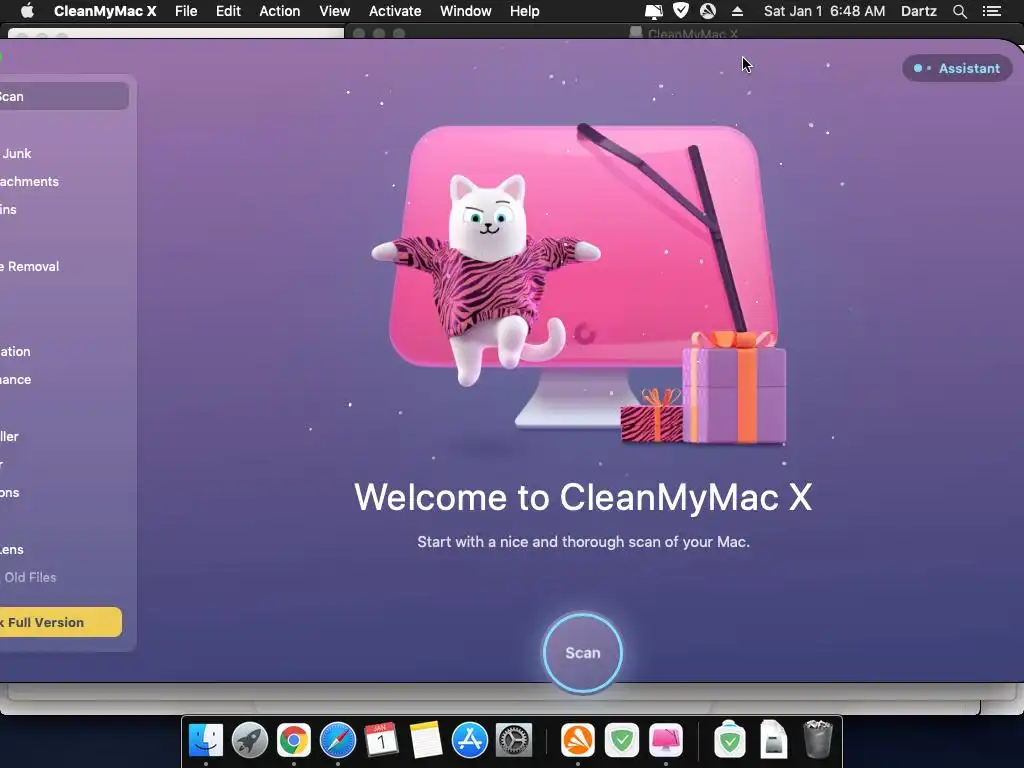Open Launchpad rocket in the Dock

tap(249, 740)
